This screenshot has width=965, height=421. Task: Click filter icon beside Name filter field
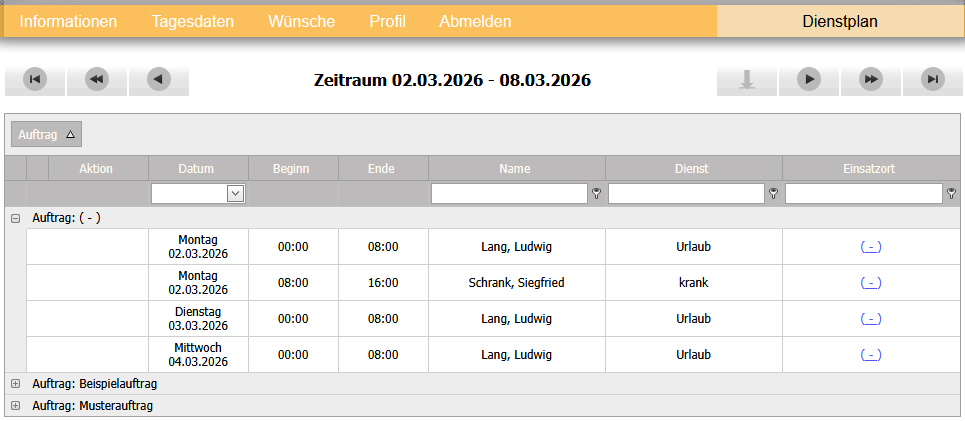[x=597, y=194]
